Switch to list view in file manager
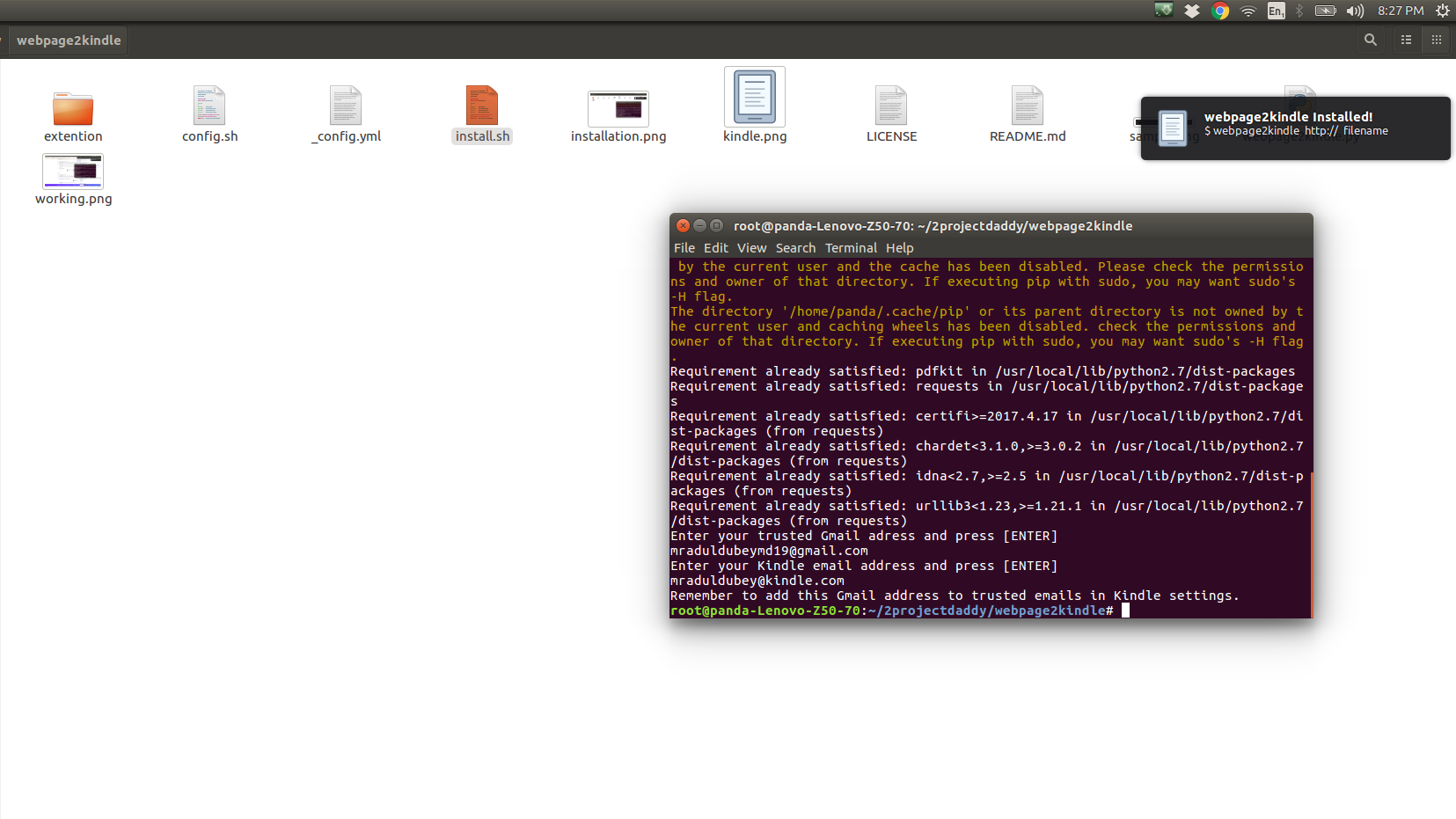The width and height of the screenshot is (1456, 819). point(1406,40)
